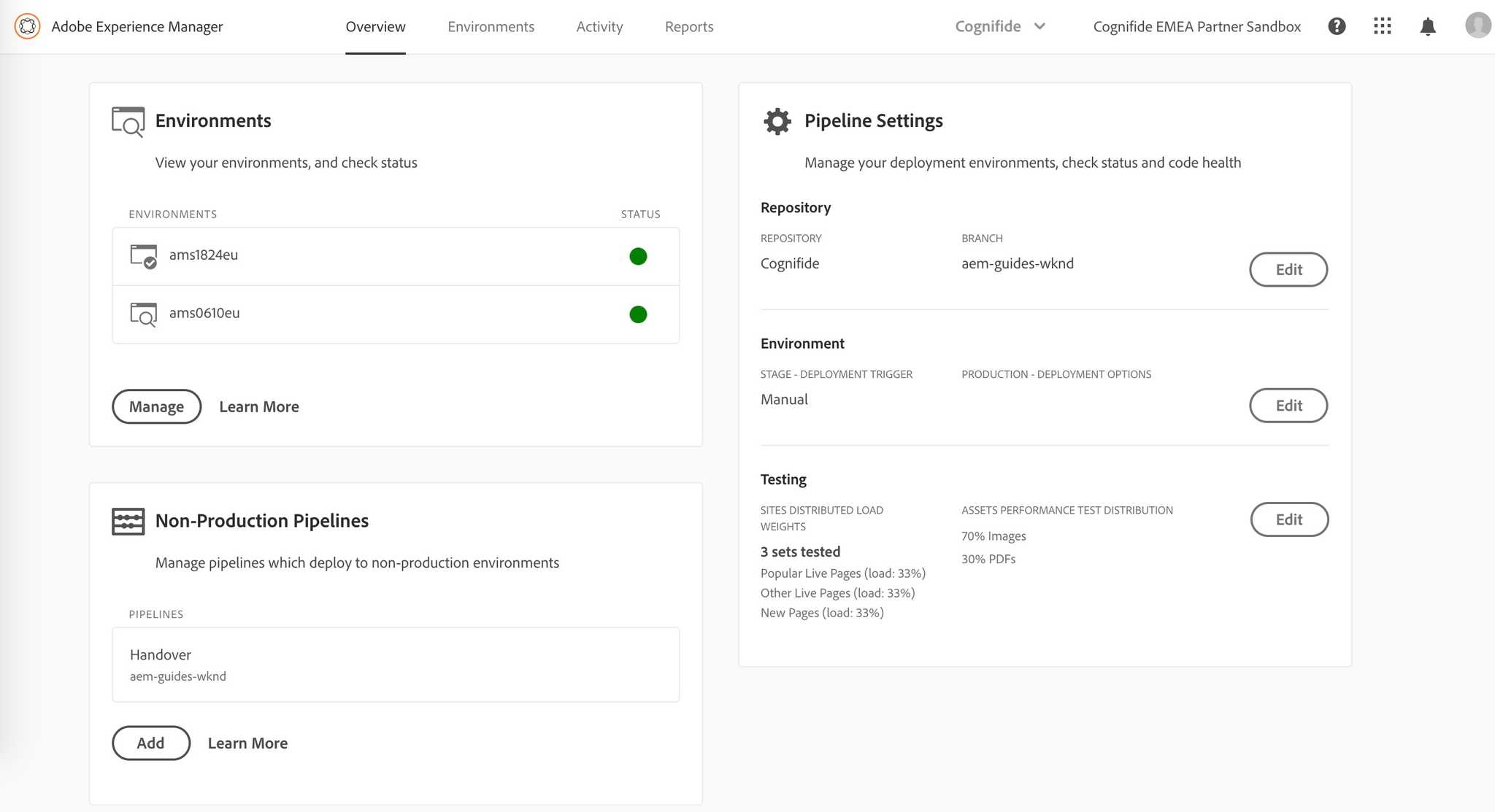Open the notifications bell icon

tap(1428, 26)
